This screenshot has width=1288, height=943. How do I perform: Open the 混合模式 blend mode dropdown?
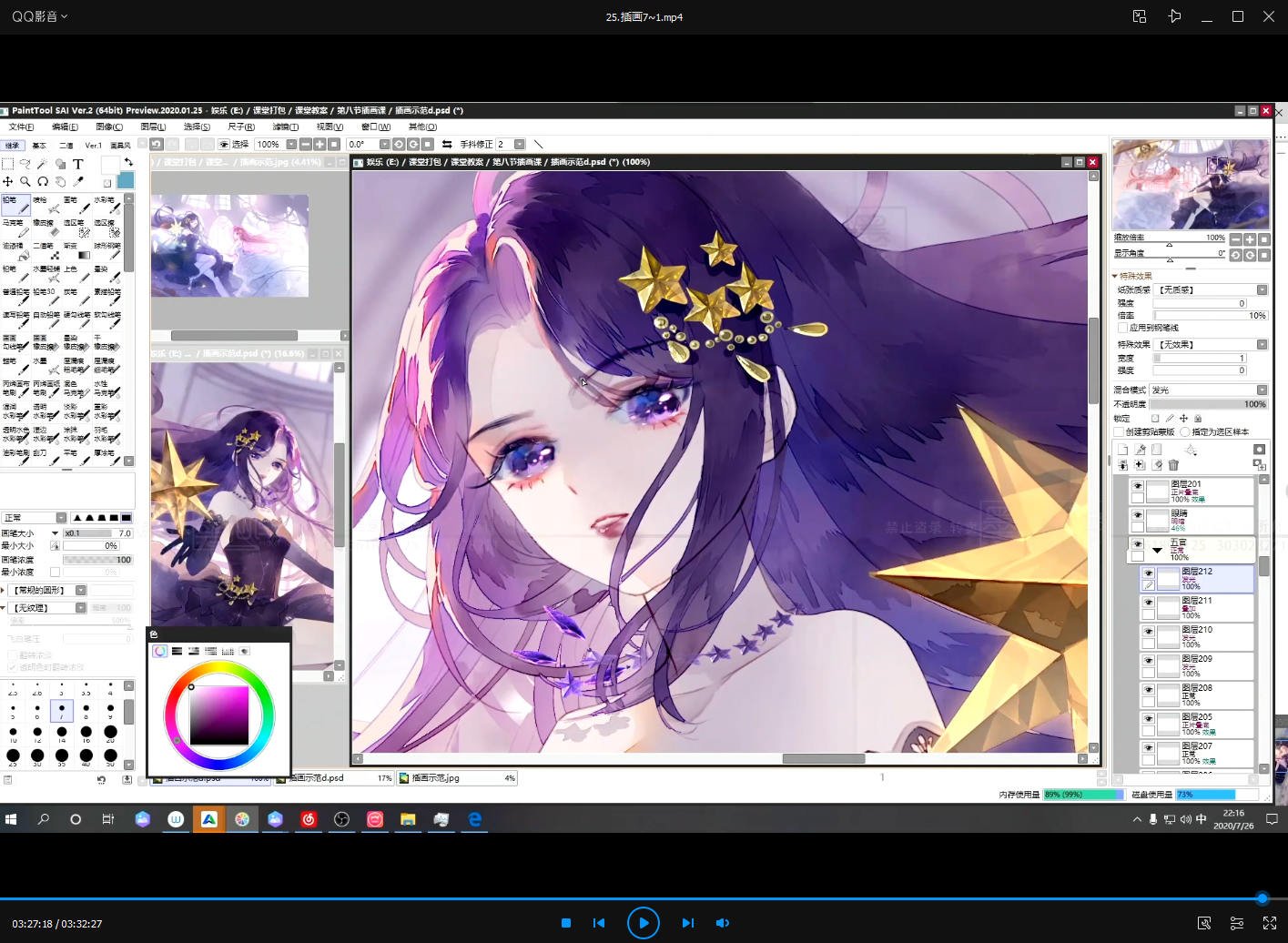pos(1262,390)
